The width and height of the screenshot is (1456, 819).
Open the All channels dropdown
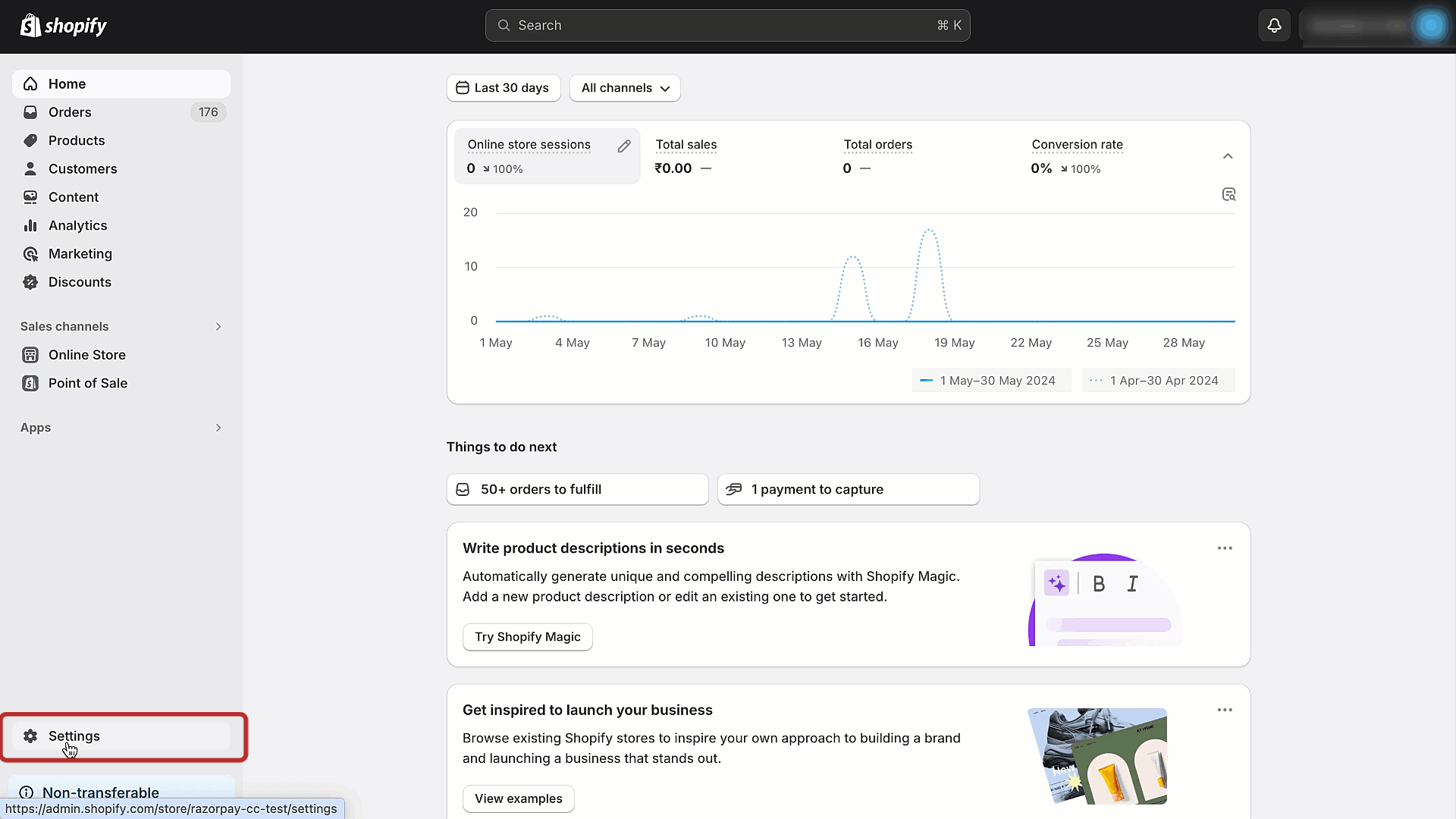625,88
